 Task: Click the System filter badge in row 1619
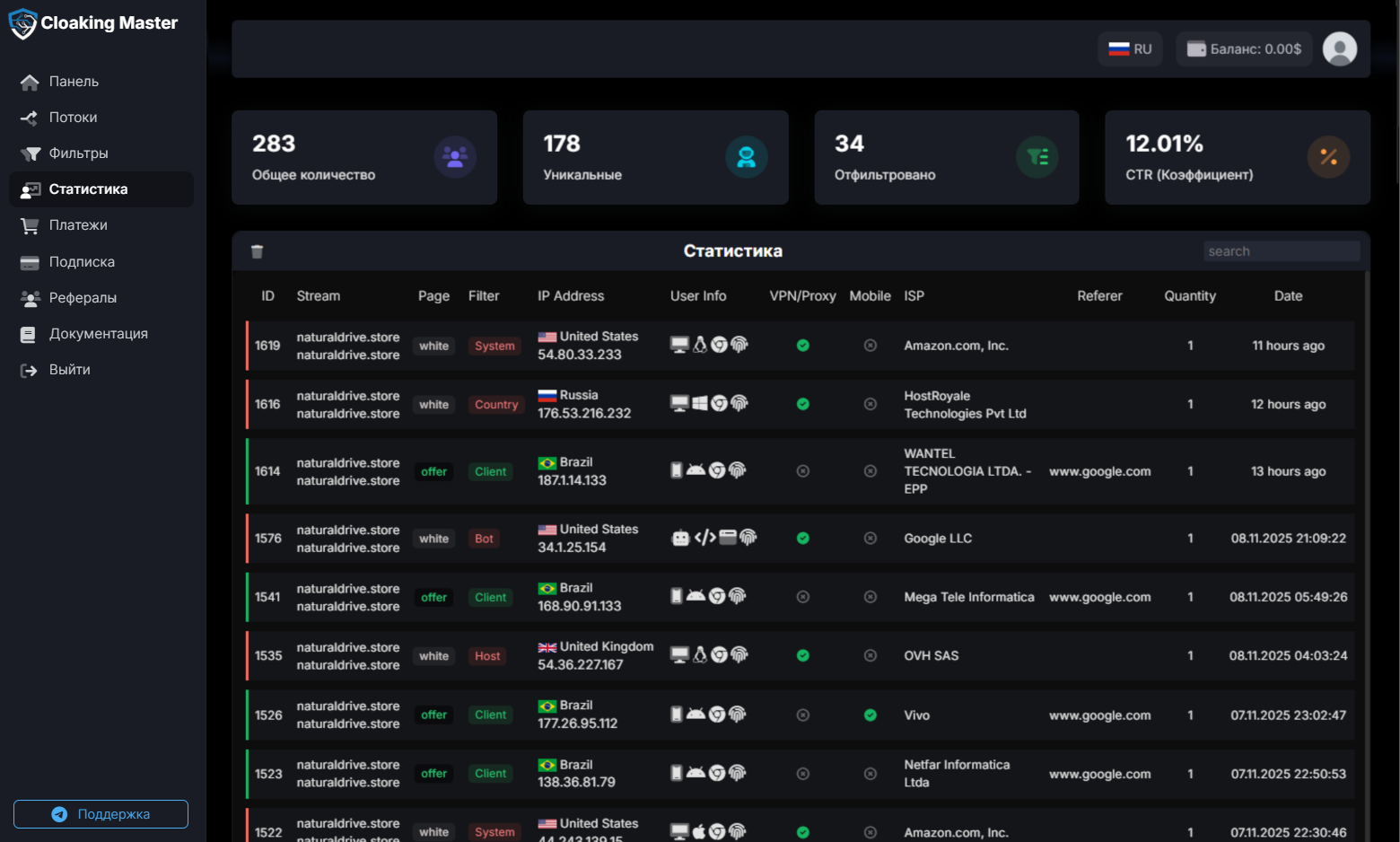[x=494, y=346]
